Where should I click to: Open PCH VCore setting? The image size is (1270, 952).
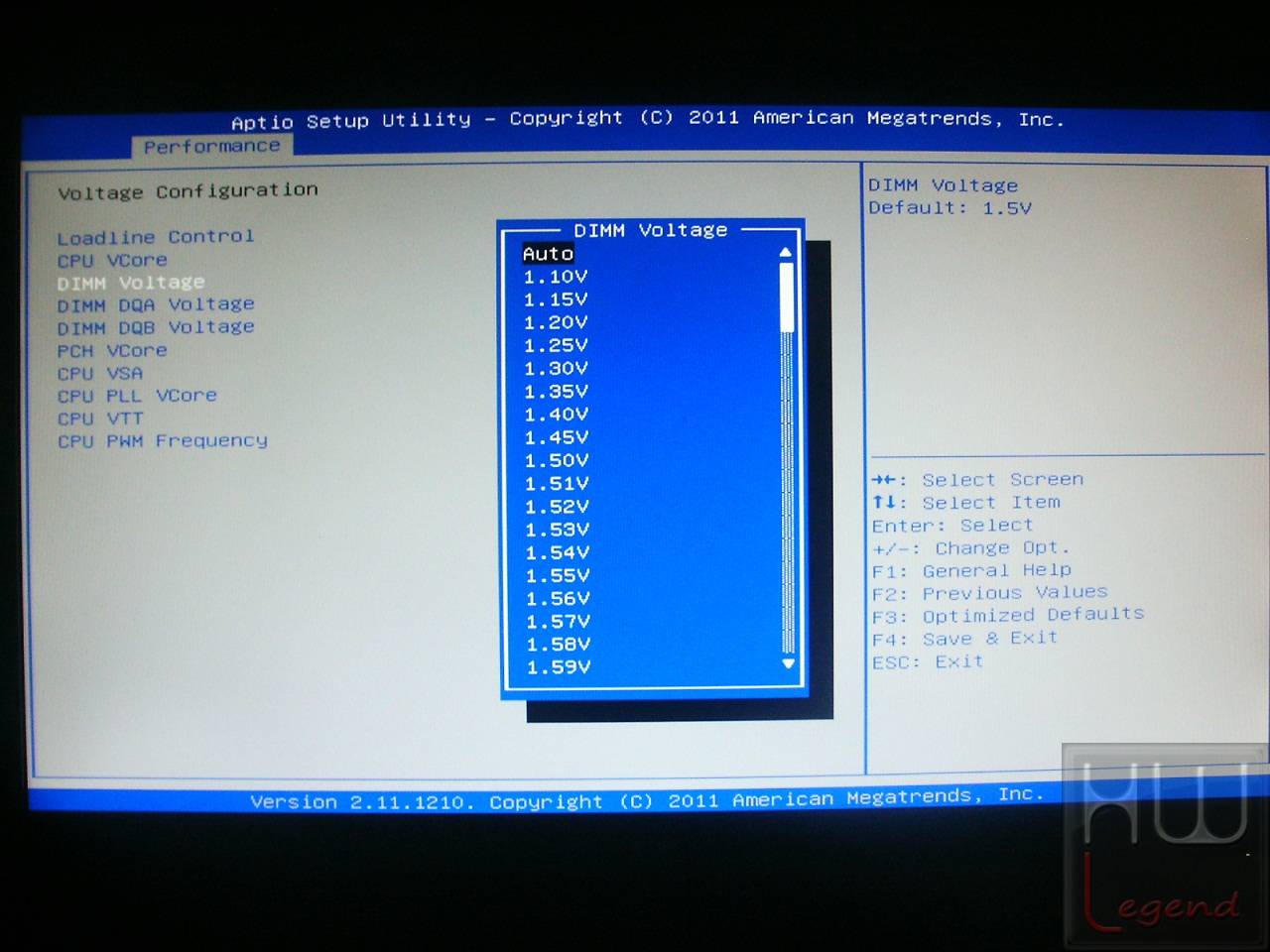(x=112, y=351)
